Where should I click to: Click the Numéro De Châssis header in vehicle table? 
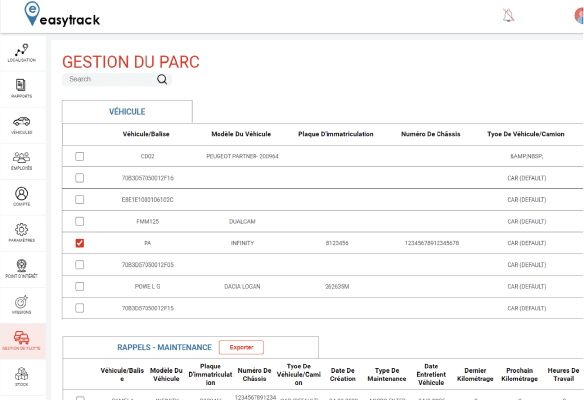point(431,134)
